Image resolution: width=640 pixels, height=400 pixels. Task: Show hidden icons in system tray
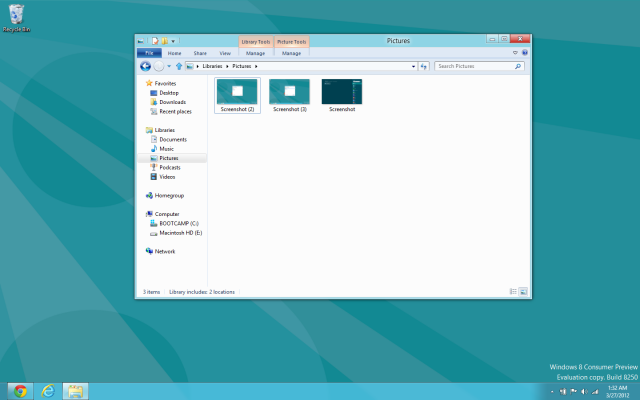pyautogui.click(x=552, y=392)
